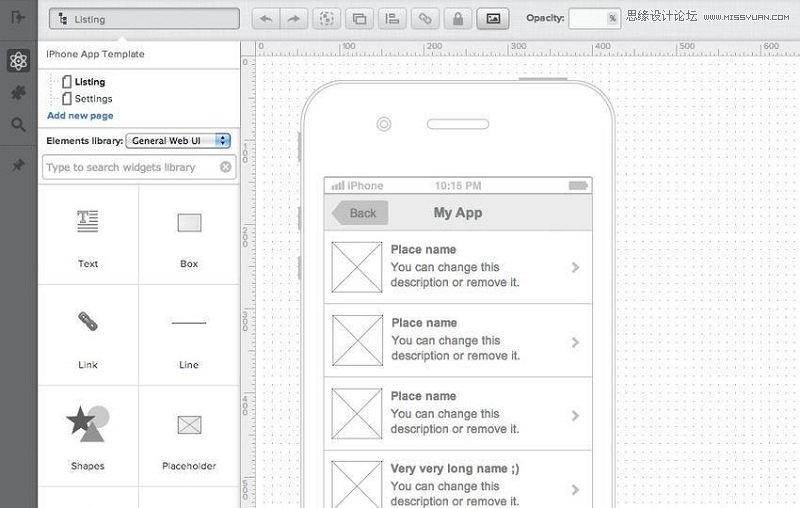Pick the Placeholder widget
Screen dimensions: 800x508
pos(189,437)
